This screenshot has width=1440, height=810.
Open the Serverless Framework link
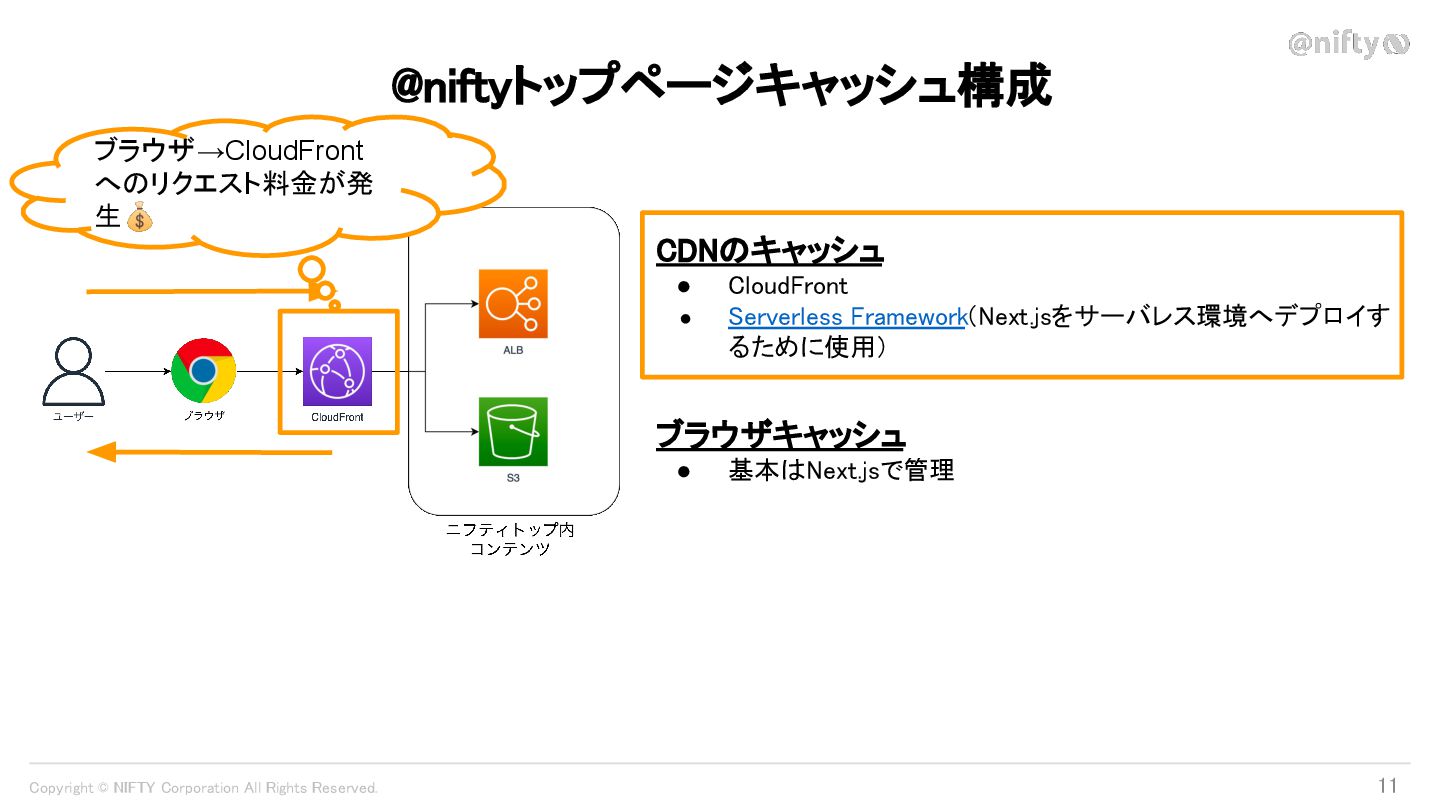(847, 317)
